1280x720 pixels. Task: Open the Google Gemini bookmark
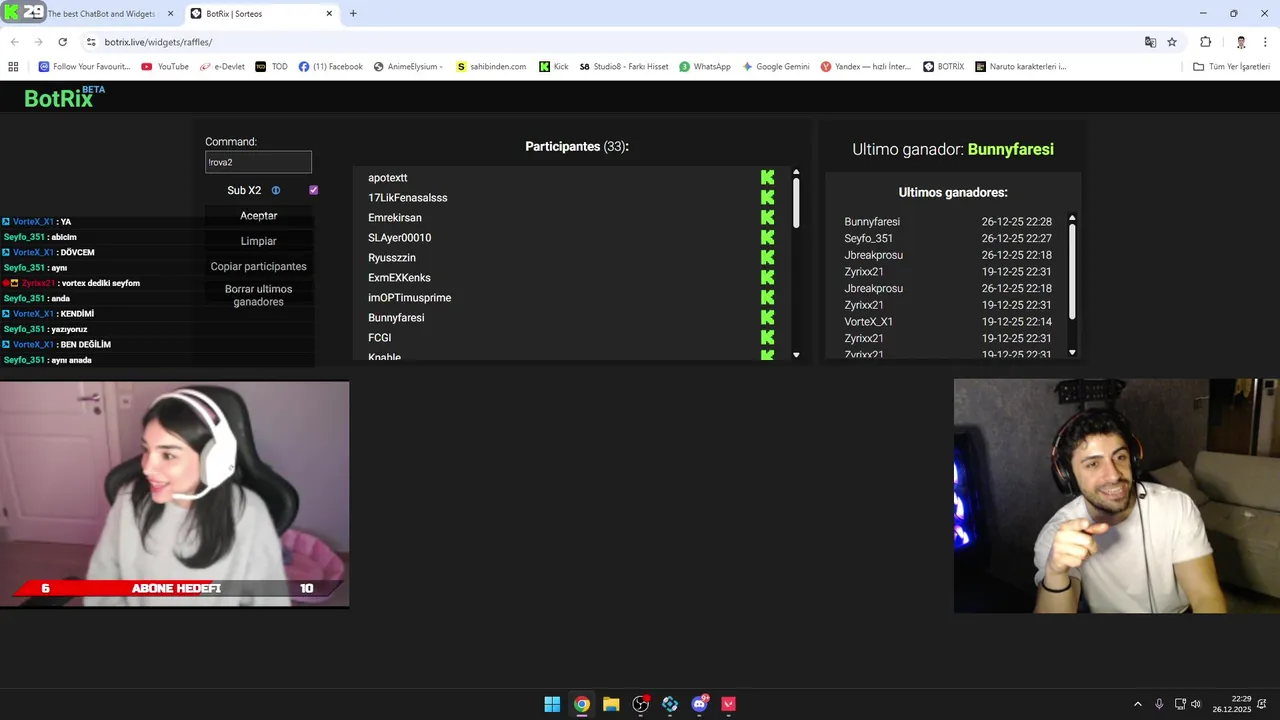tap(776, 66)
